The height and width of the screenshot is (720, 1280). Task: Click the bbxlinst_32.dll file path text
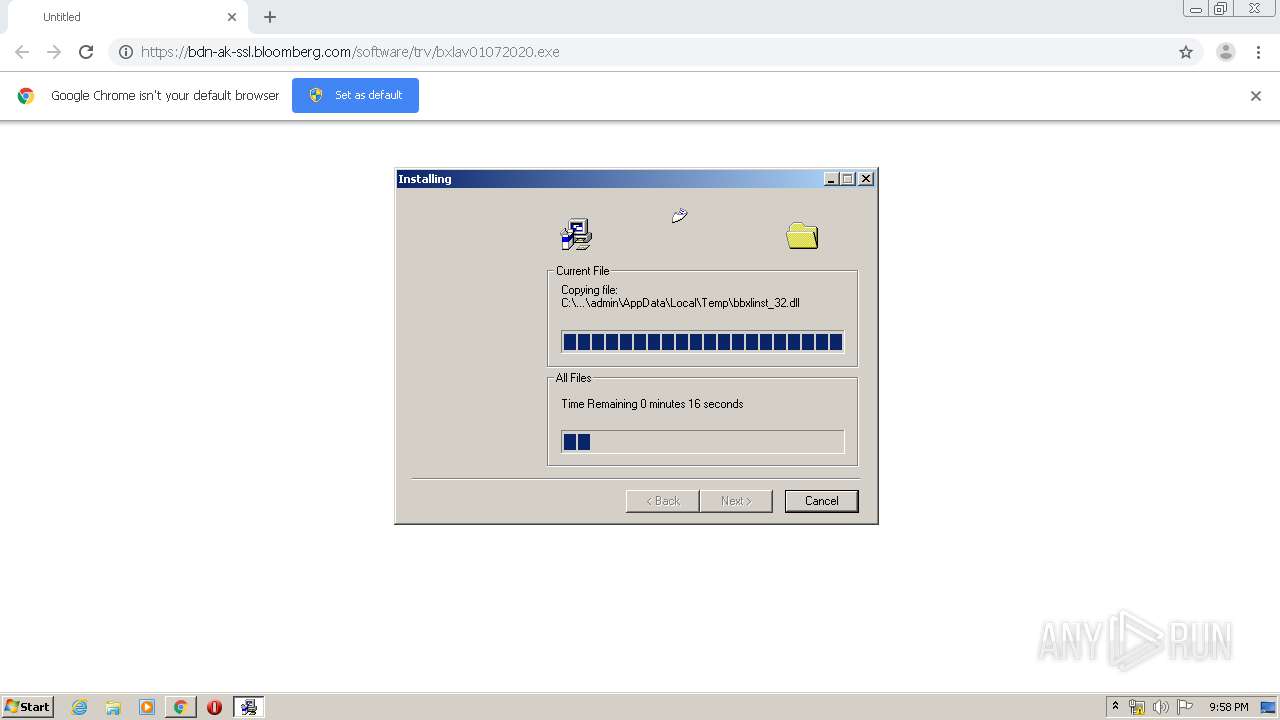(680, 303)
